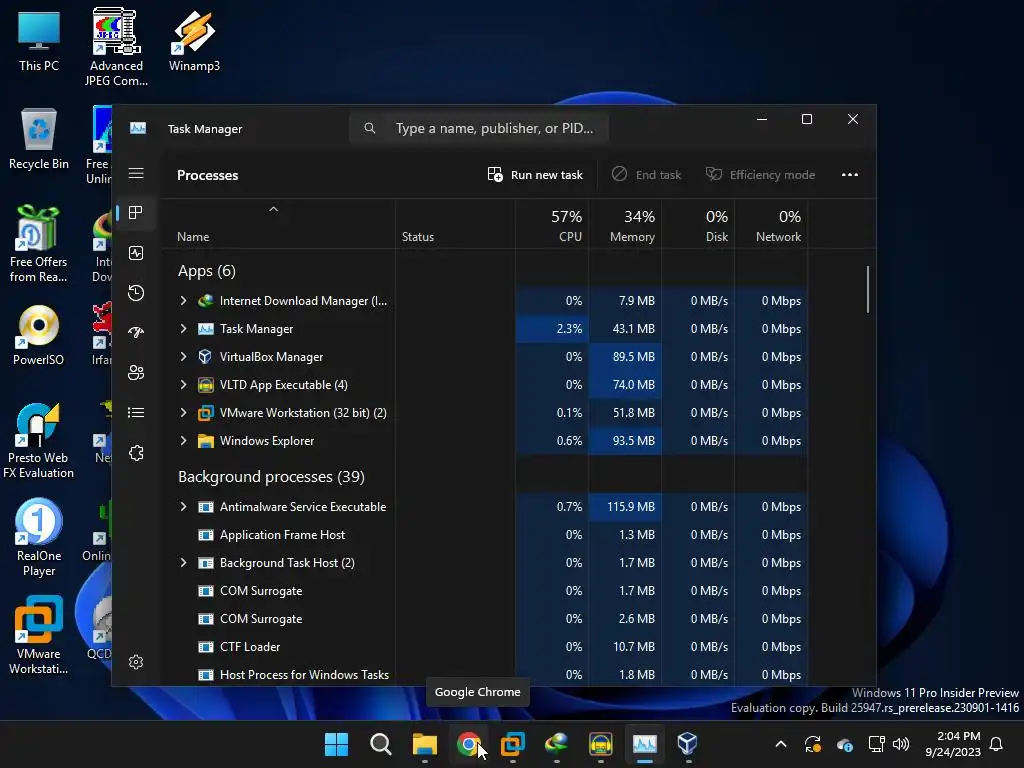Show hidden system tray icons chevron
Viewport: 1024px width, 768px height.
(x=780, y=744)
